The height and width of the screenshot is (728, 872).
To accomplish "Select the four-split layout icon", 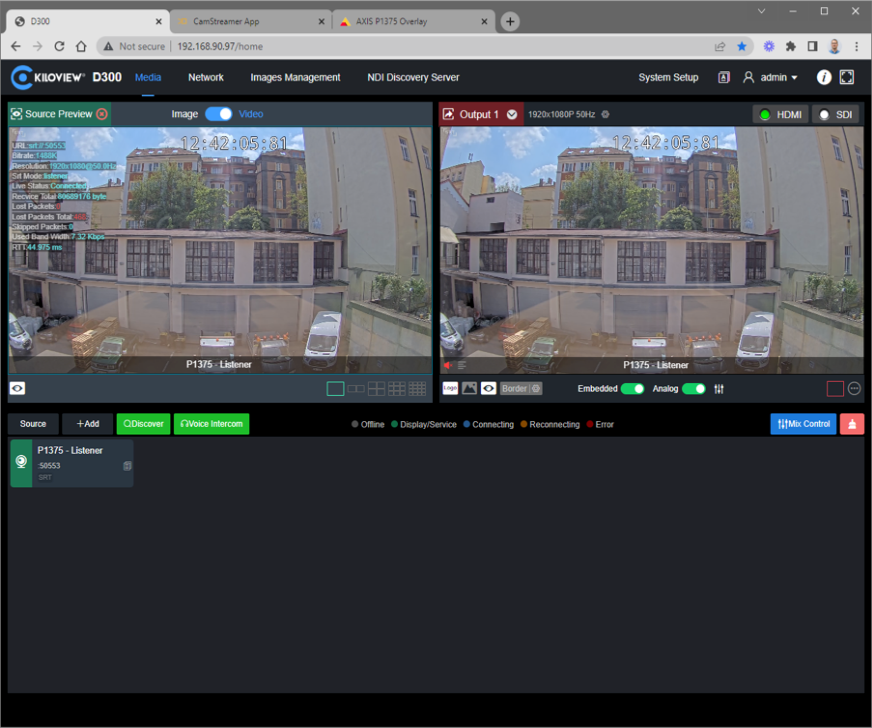I will tap(376, 388).
